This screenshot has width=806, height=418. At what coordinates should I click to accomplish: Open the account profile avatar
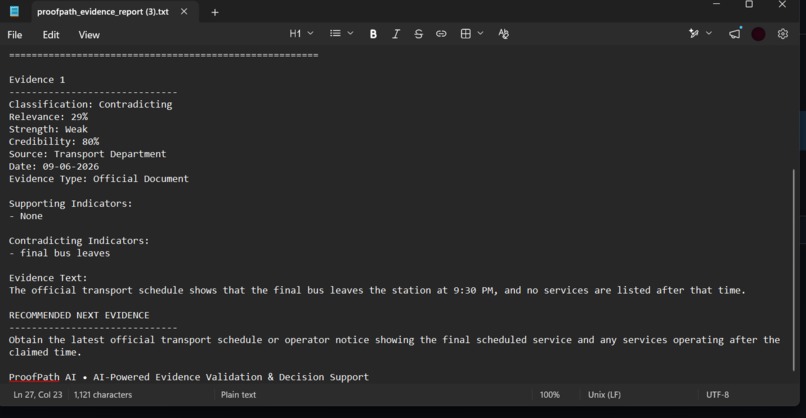(758, 34)
